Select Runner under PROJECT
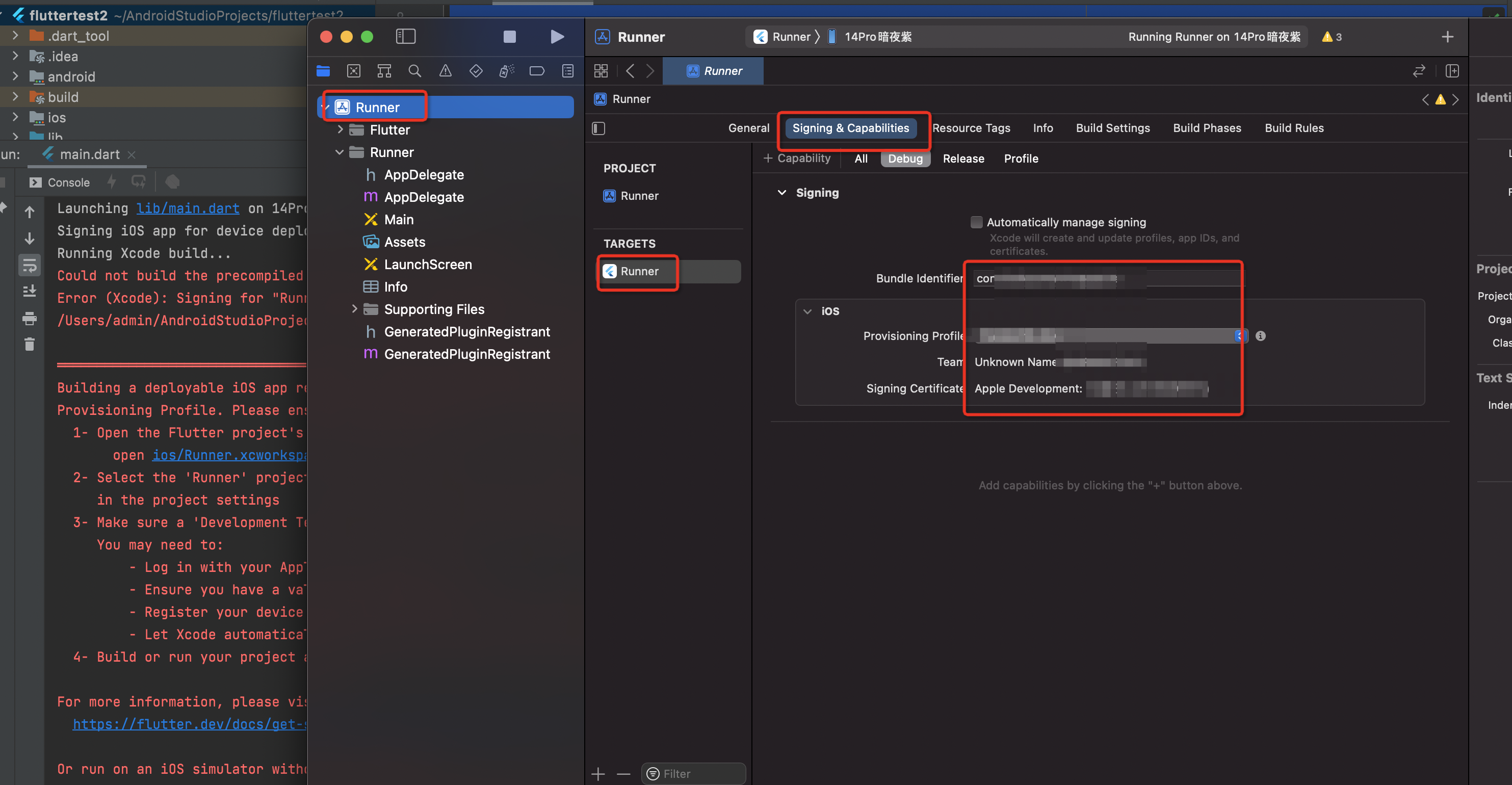 coord(631,196)
